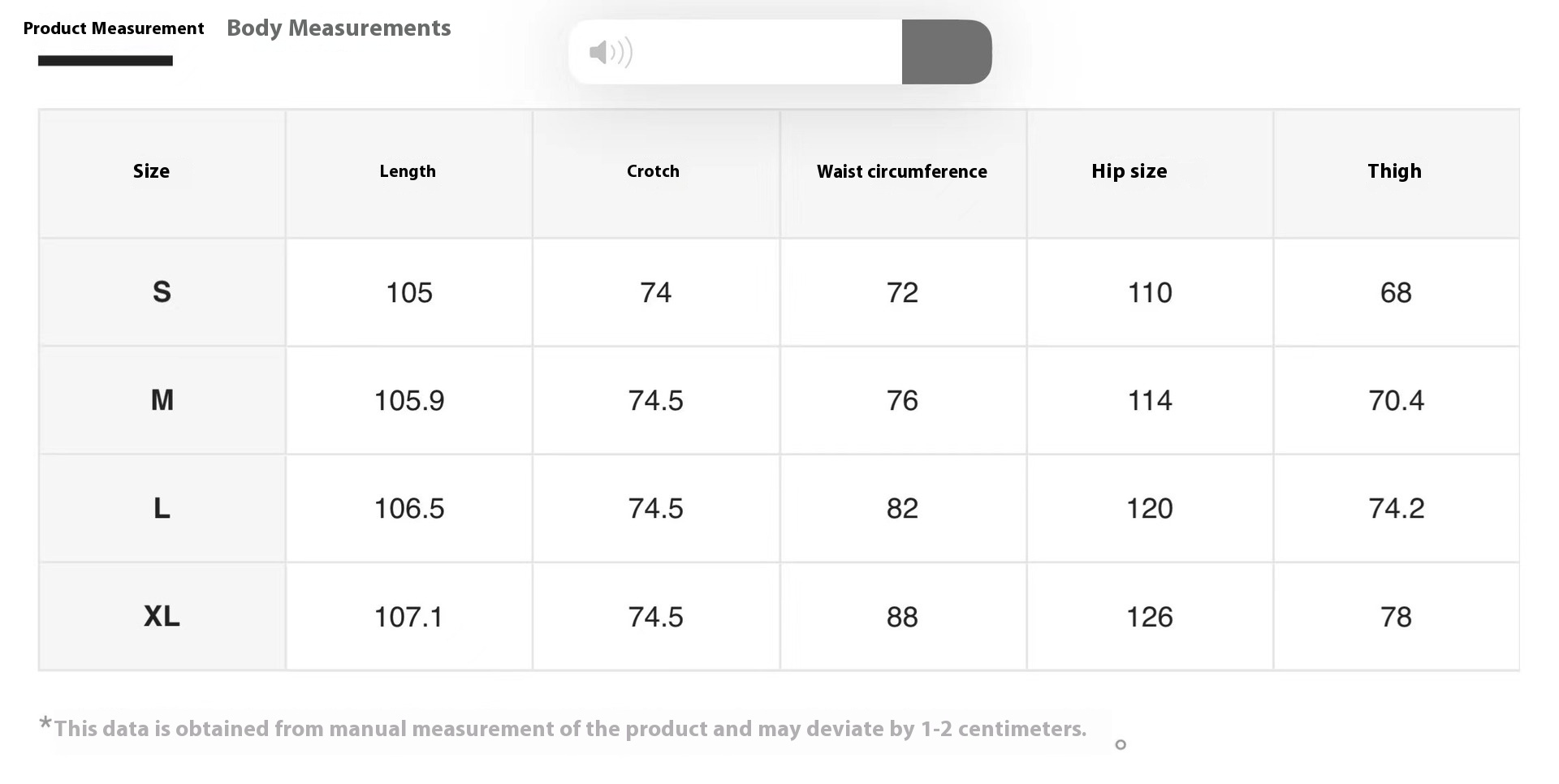1559x784 pixels.
Task: Click the 105.9 length value for M
Action: point(409,400)
